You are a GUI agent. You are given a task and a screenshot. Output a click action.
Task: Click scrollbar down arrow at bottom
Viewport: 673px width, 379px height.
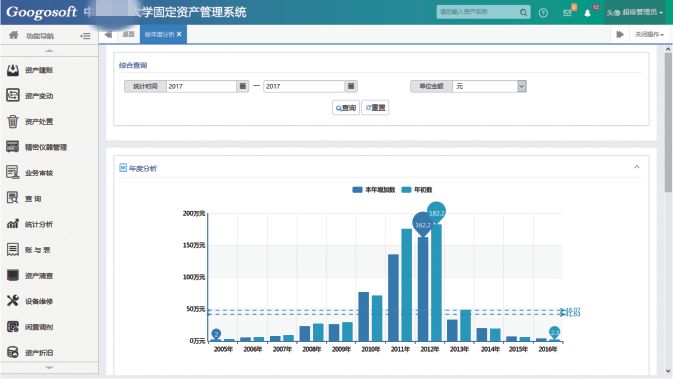click(x=668, y=371)
